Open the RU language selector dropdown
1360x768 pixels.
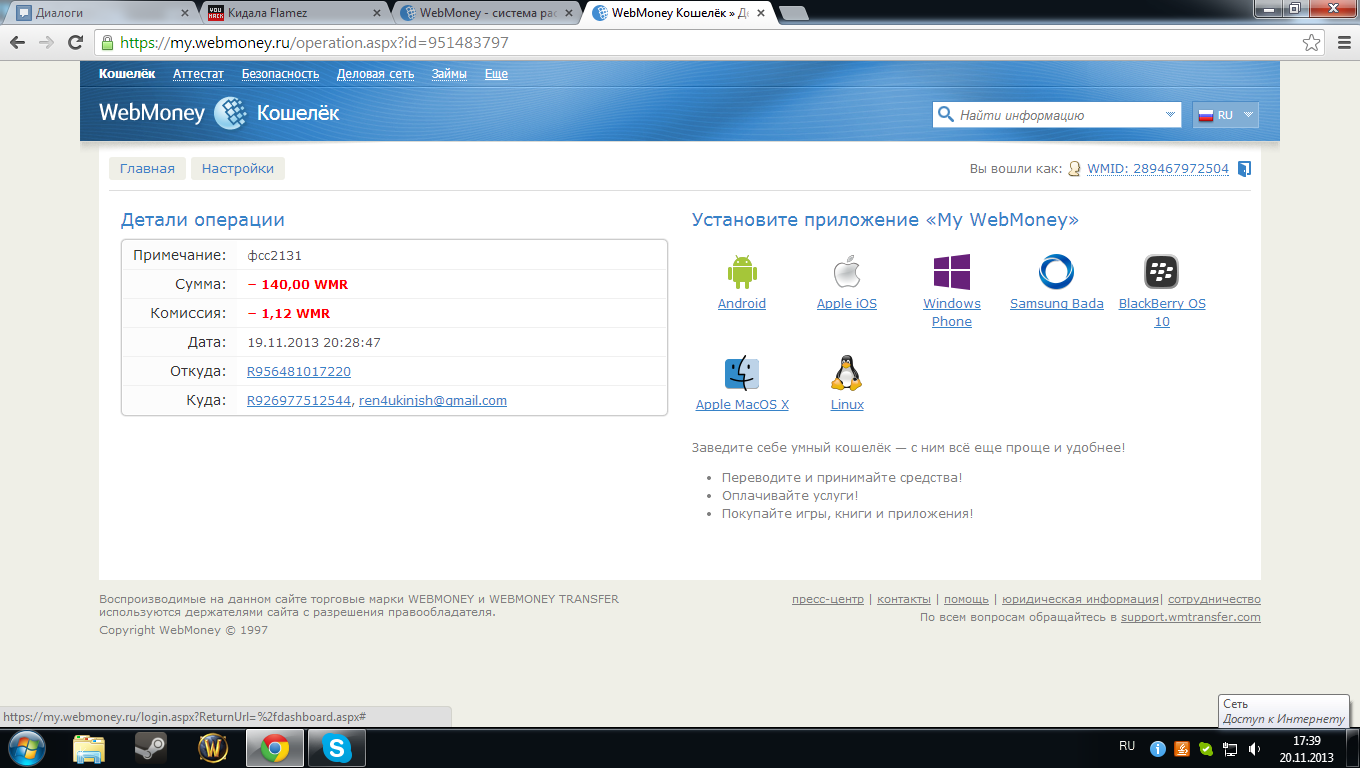tap(1226, 115)
